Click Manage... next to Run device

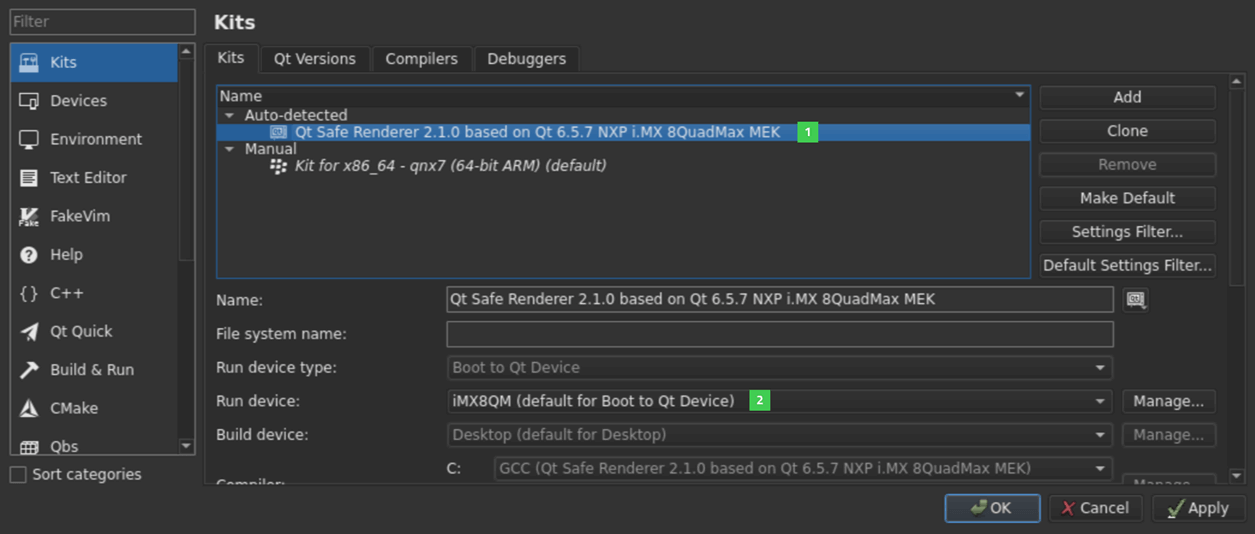(1169, 401)
